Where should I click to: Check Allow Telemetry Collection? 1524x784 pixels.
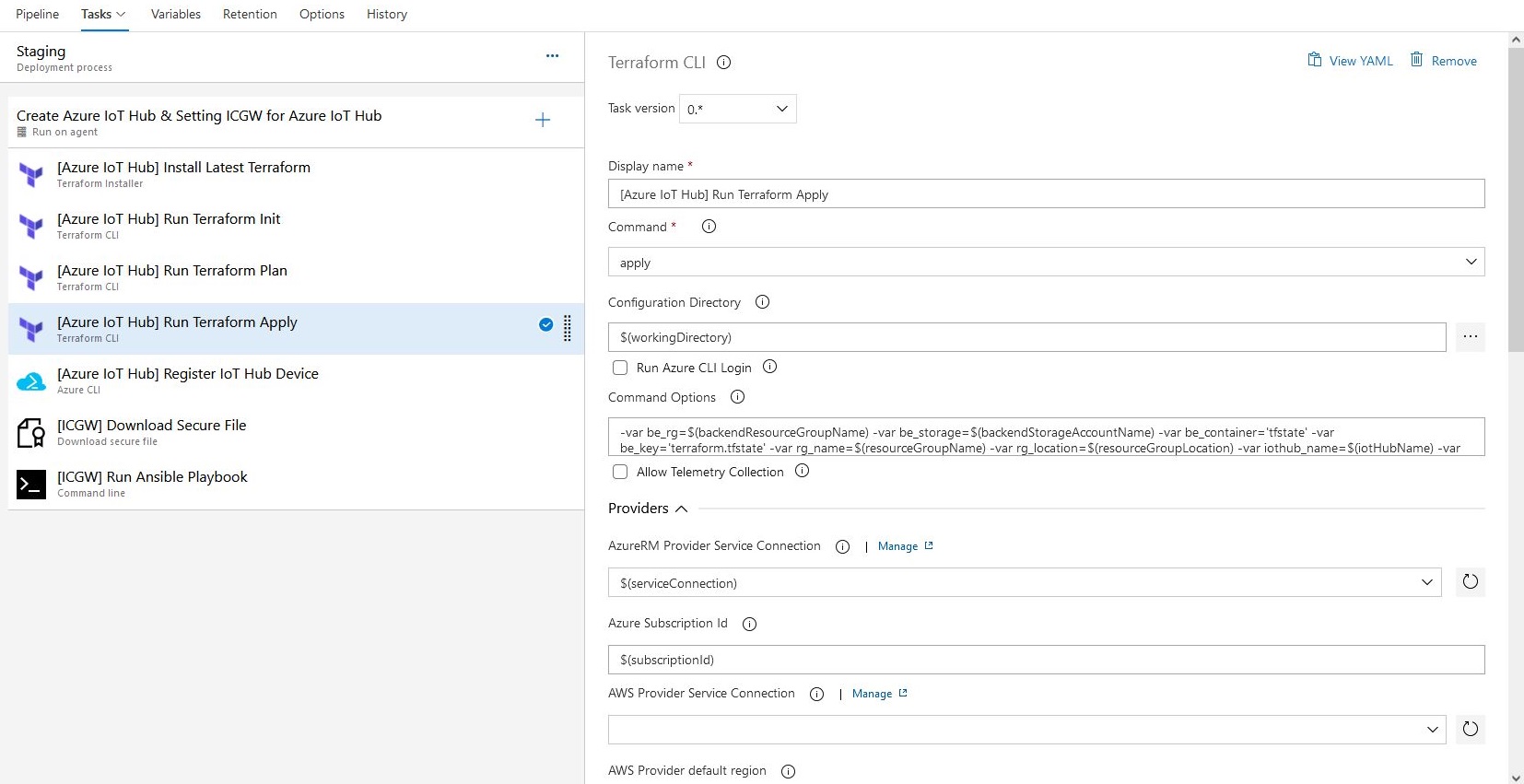620,472
